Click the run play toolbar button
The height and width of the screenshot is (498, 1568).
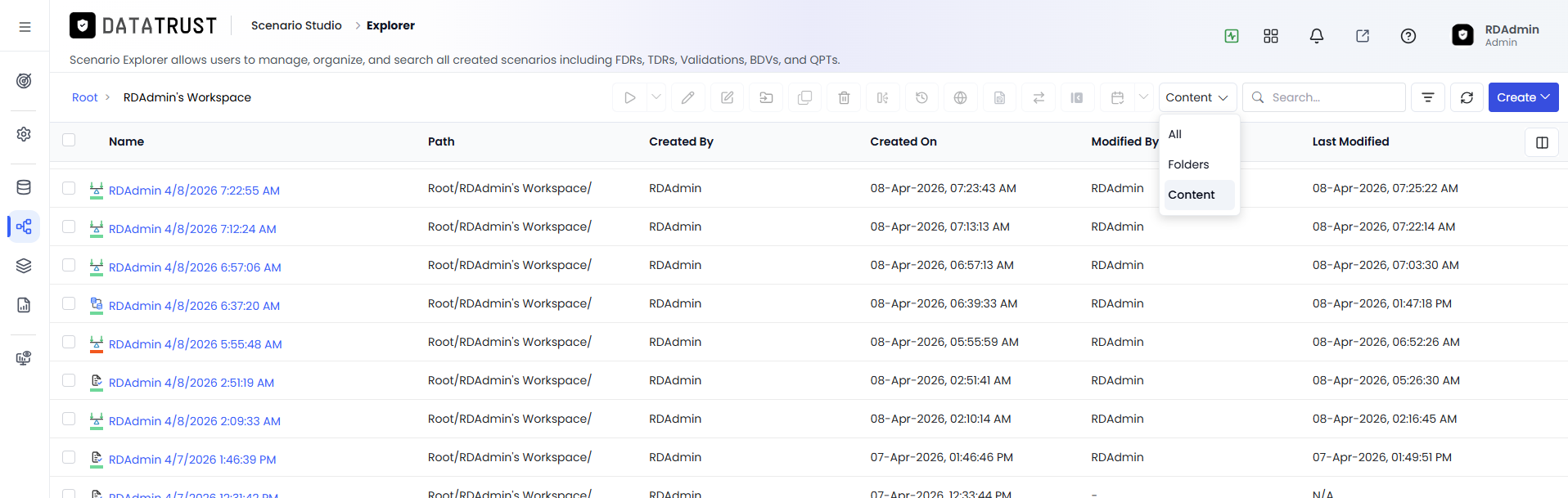(629, 97)
